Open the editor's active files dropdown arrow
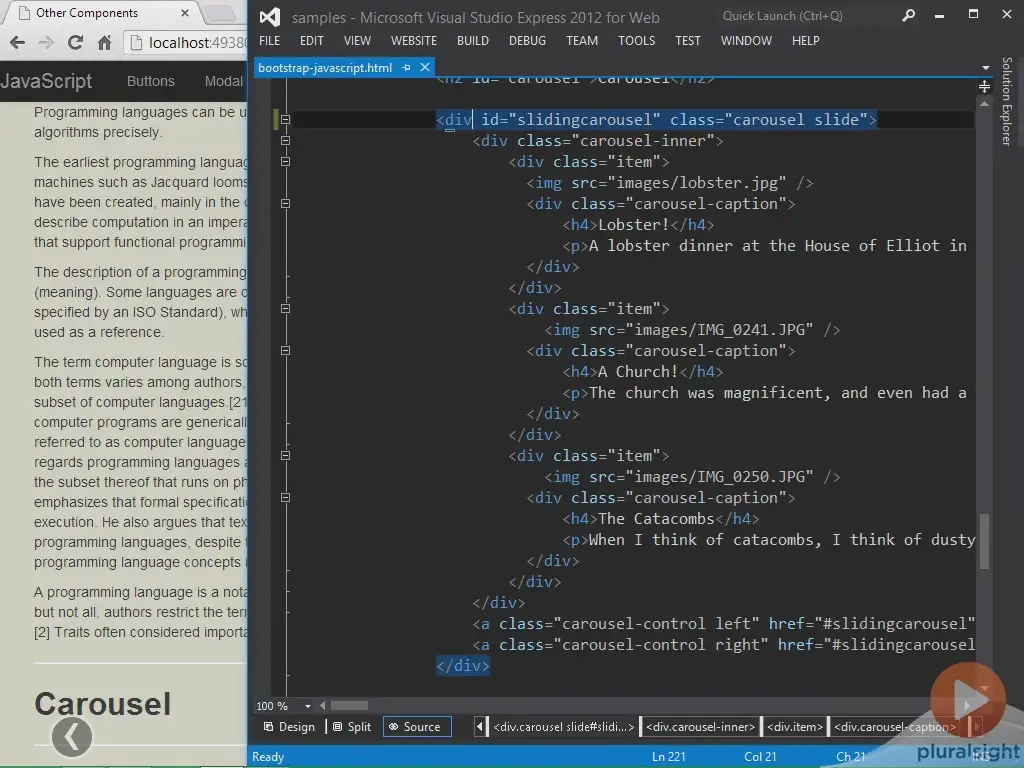This screenshot has height=768, width=1024. (985, 68)
